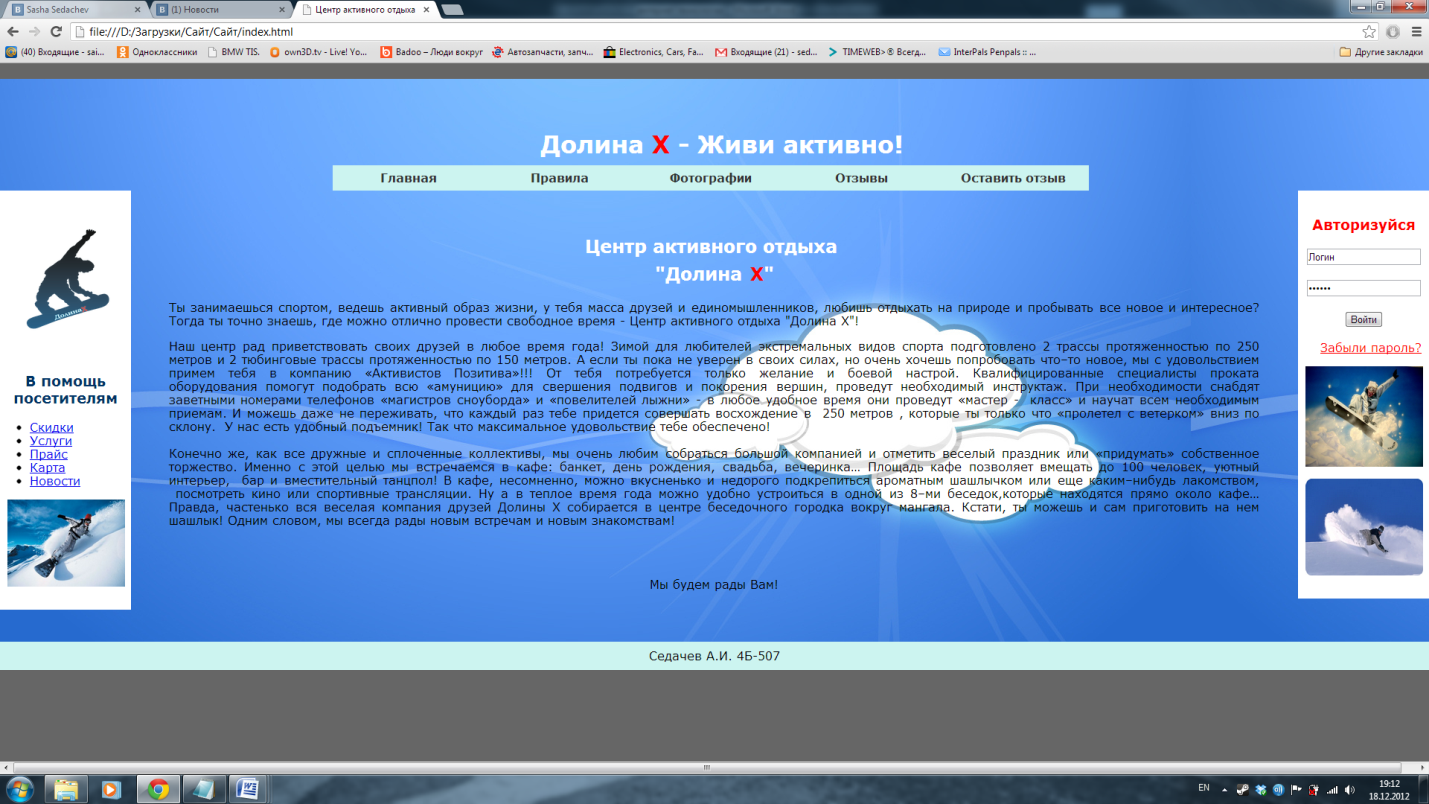Follow the 'Скидки' link
Screen dimensions: 1429x804
click(51, 427)
